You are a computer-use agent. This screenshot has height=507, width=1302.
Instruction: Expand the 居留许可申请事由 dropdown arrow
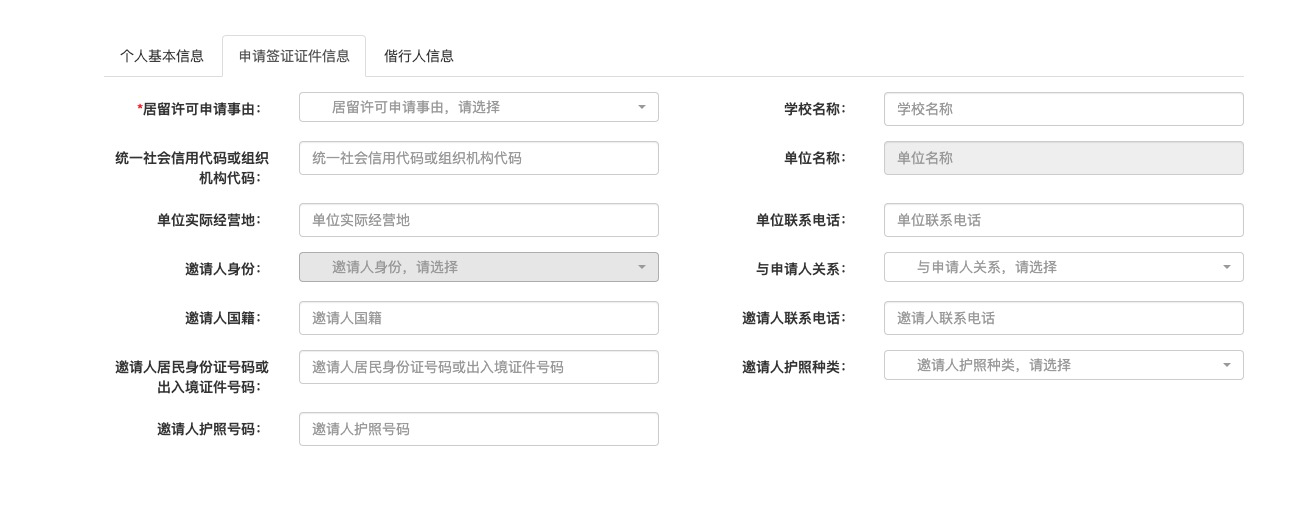tap(642, 107)
